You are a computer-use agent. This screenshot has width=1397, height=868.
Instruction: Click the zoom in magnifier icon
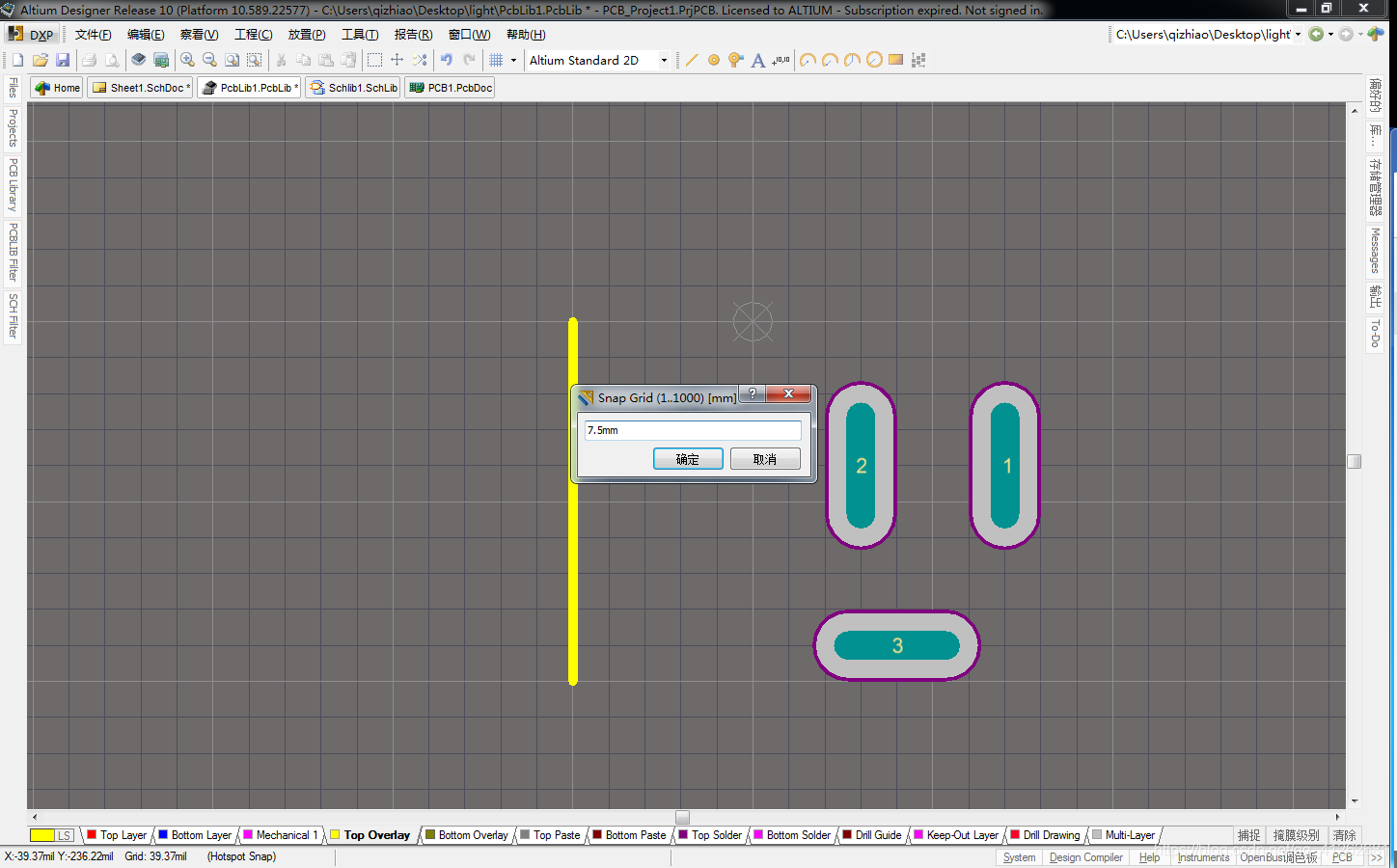click(x=187, y=60)
